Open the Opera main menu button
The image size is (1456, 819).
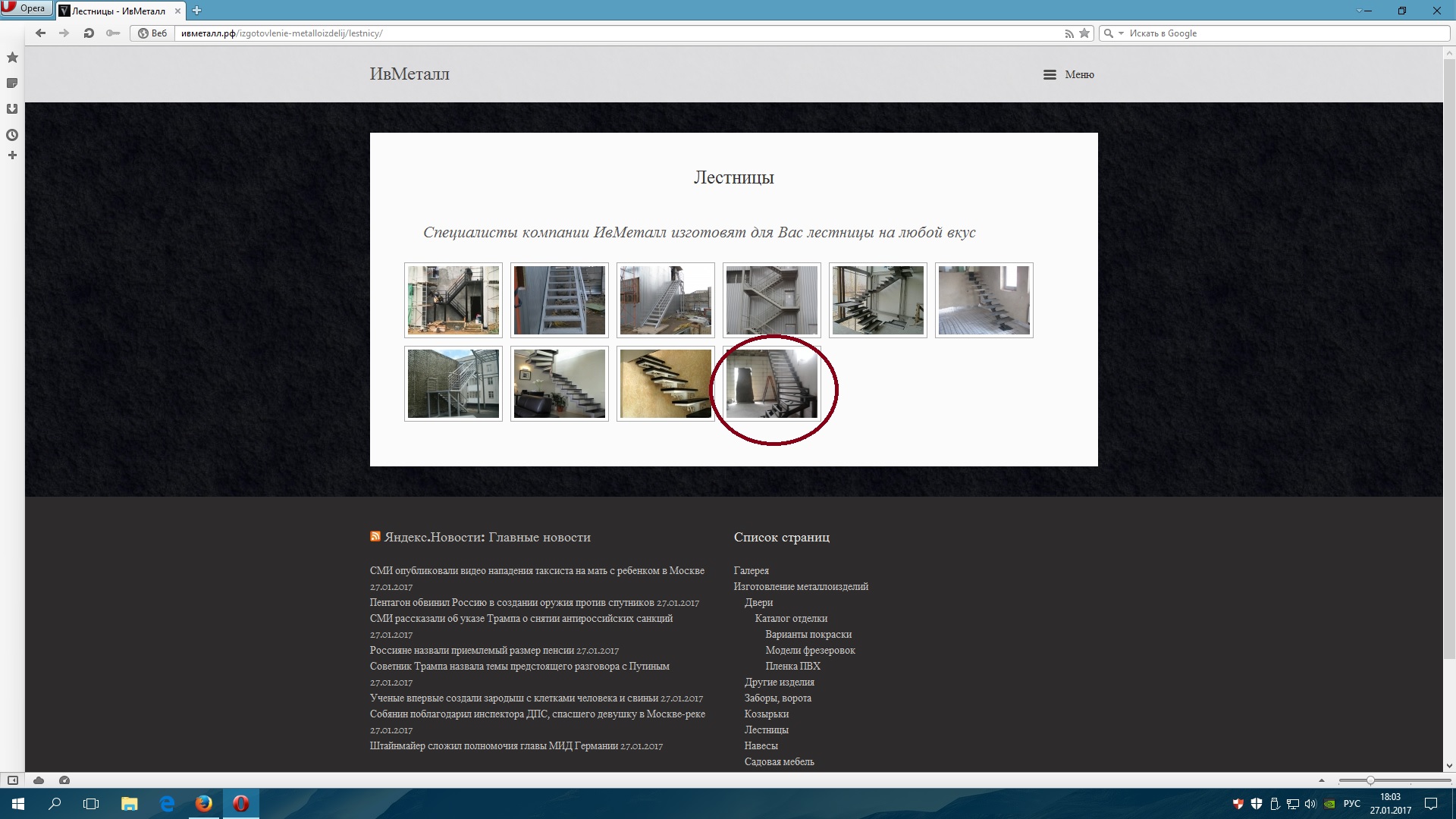26,8
